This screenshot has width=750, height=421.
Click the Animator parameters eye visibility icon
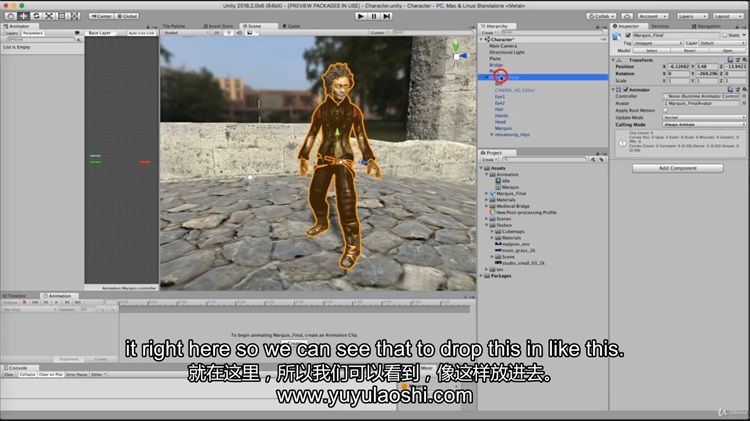(77, 33)
